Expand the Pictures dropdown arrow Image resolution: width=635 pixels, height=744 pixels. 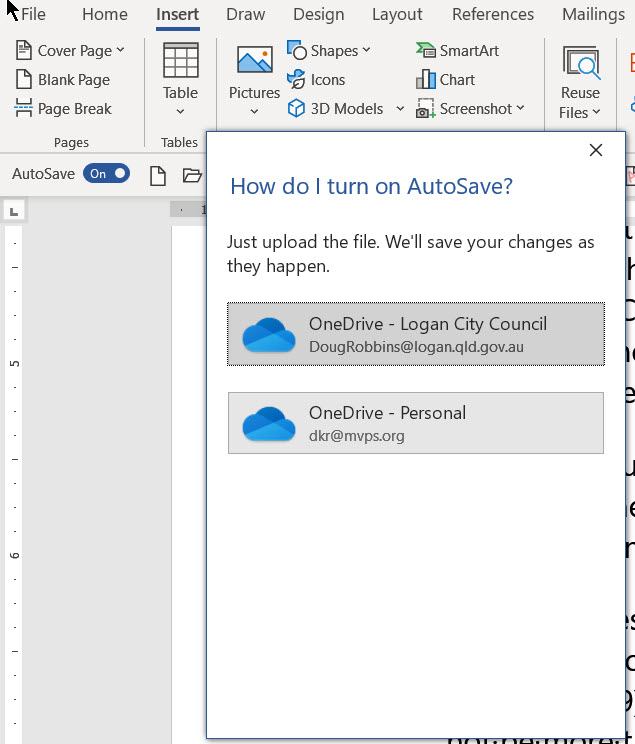(254, 112)
